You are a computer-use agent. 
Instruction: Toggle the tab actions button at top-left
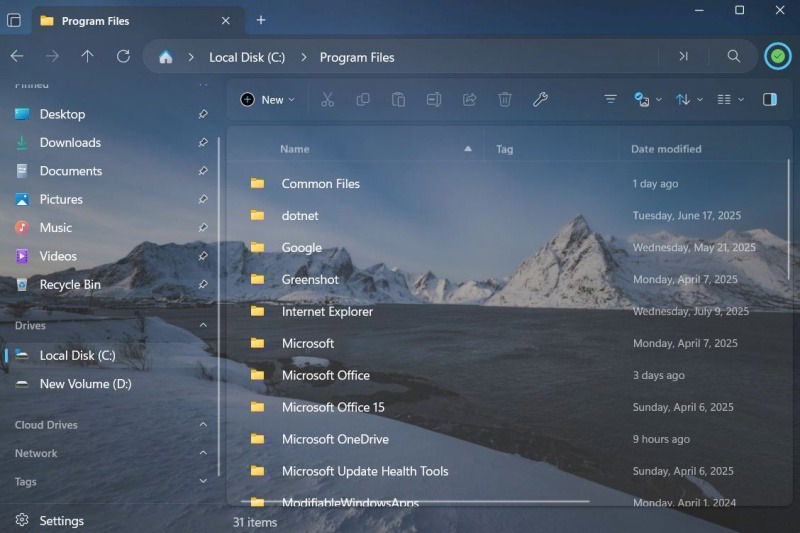coord(14,20)
